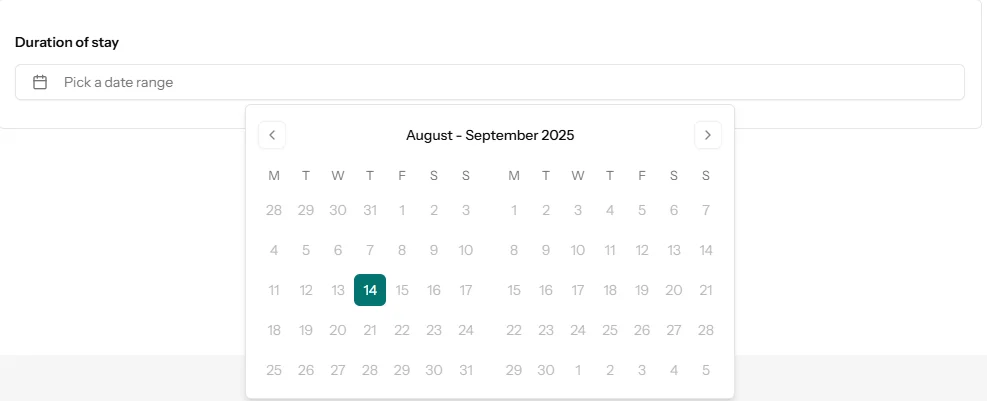Screen dimensions: 987x401
Task: Select July 28 in left calendar grid
Action: pos(274,210)
